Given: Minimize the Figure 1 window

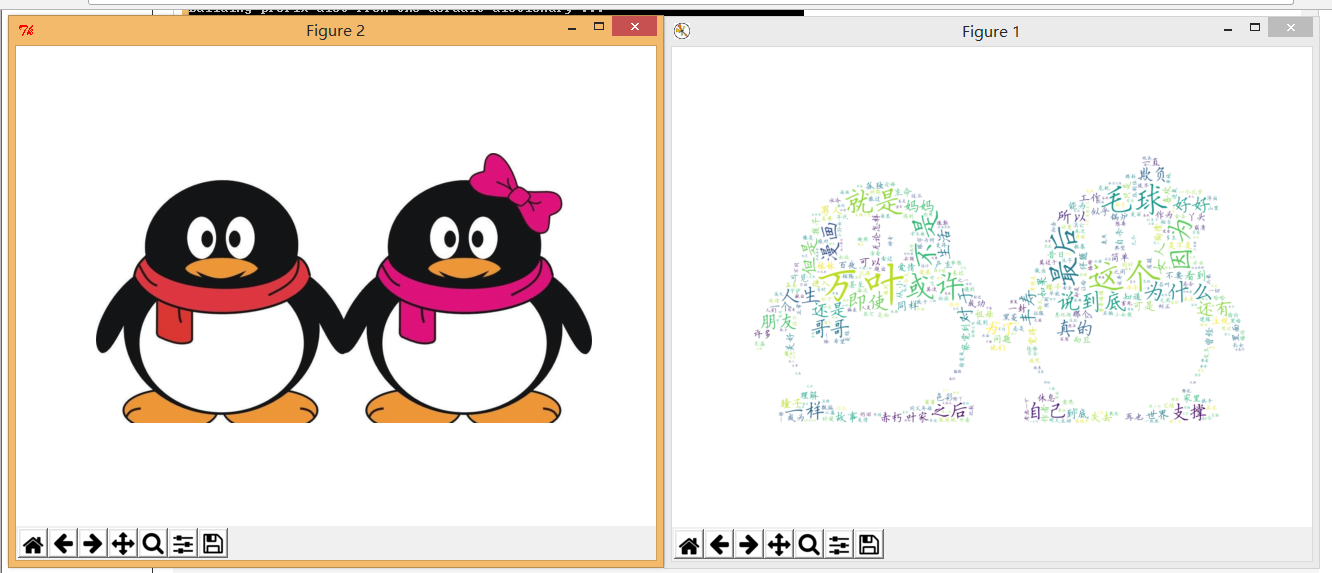Looking at the screenshot, I should [x=1227, y=30].
